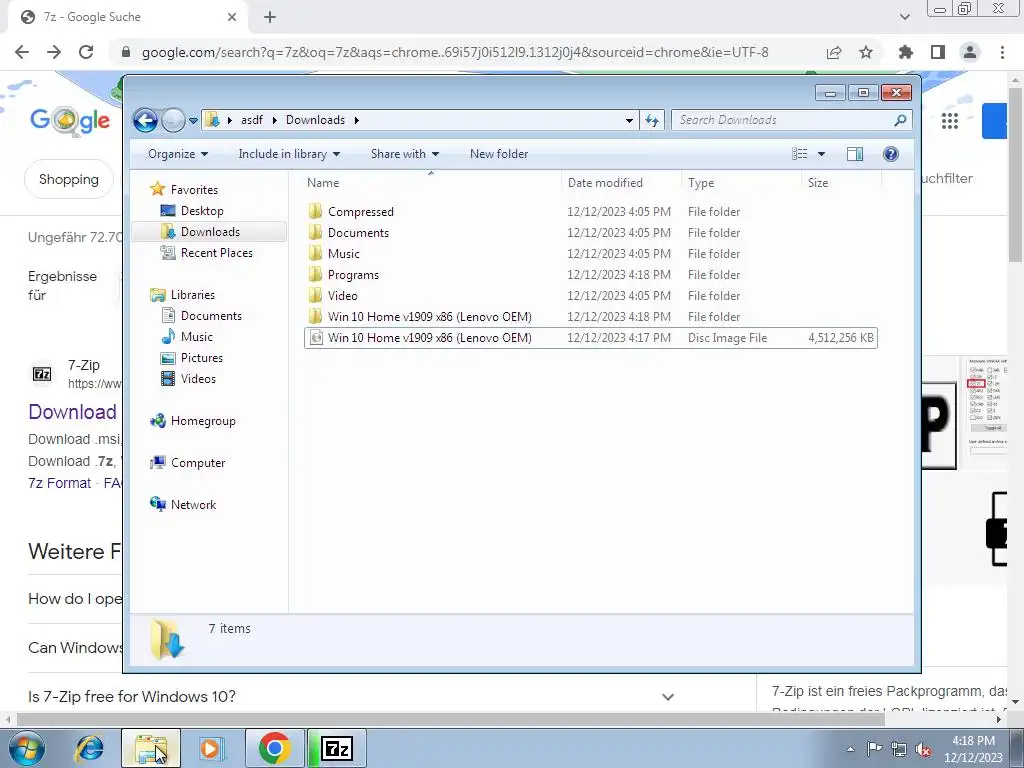Image resolution: width=1024 pixels, height=768 pixels.
Task: Open Google apps grid icon
Action: (950, 121)
